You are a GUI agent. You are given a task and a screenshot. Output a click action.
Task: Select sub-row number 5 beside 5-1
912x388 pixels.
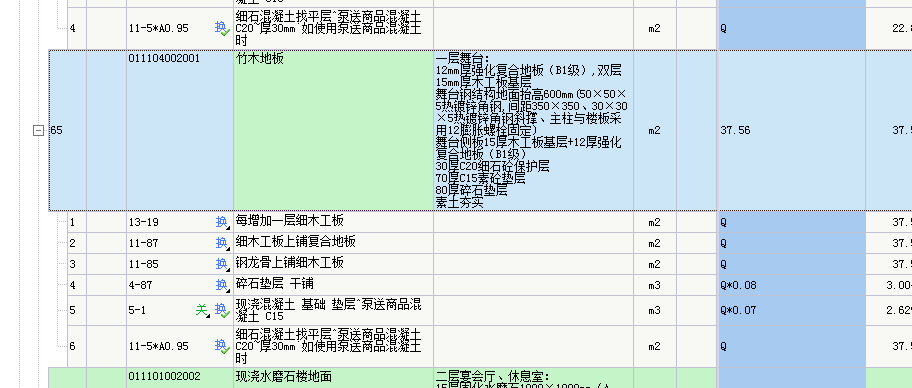(77, 311)
